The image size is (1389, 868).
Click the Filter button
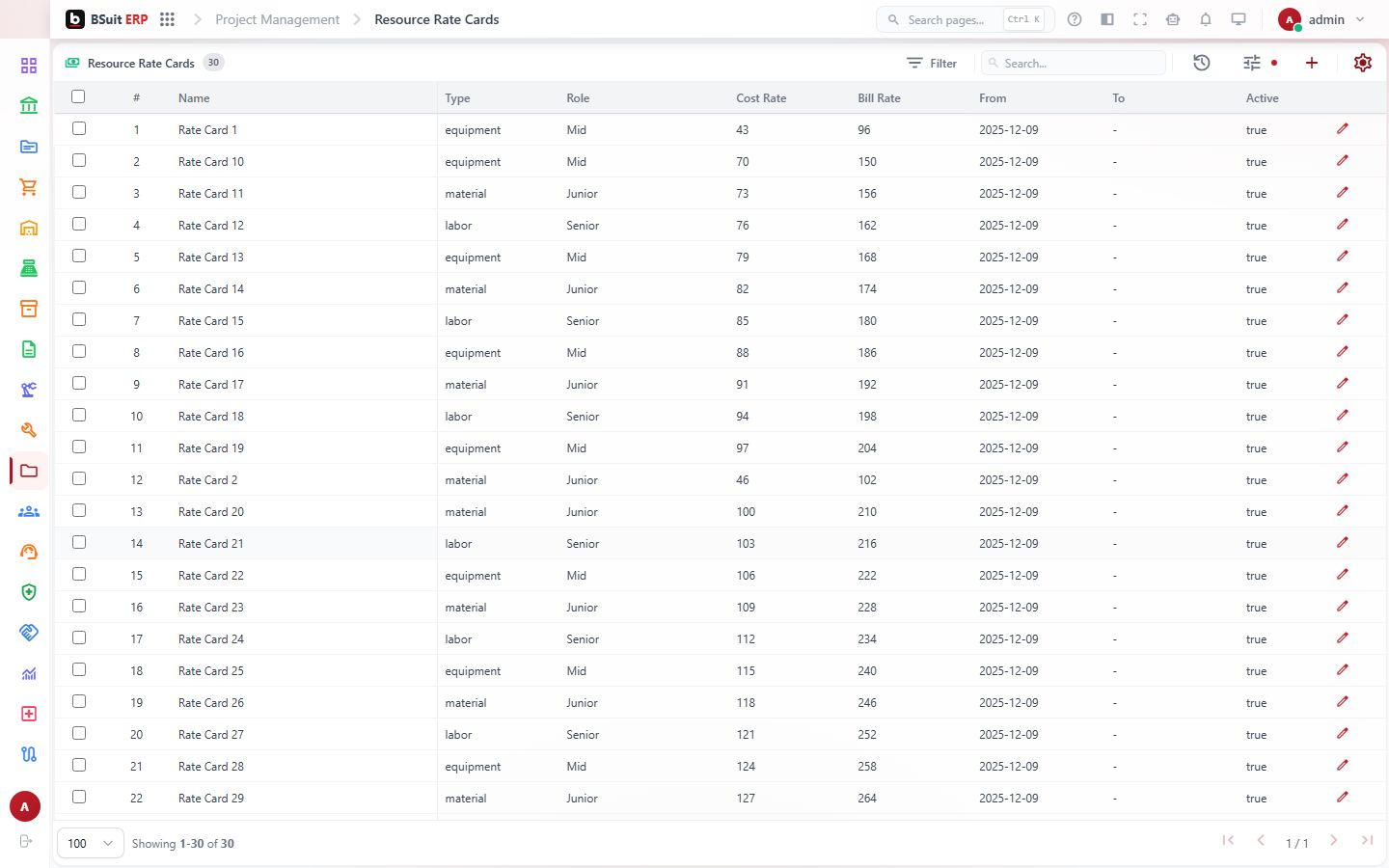[x=932, y=63]
